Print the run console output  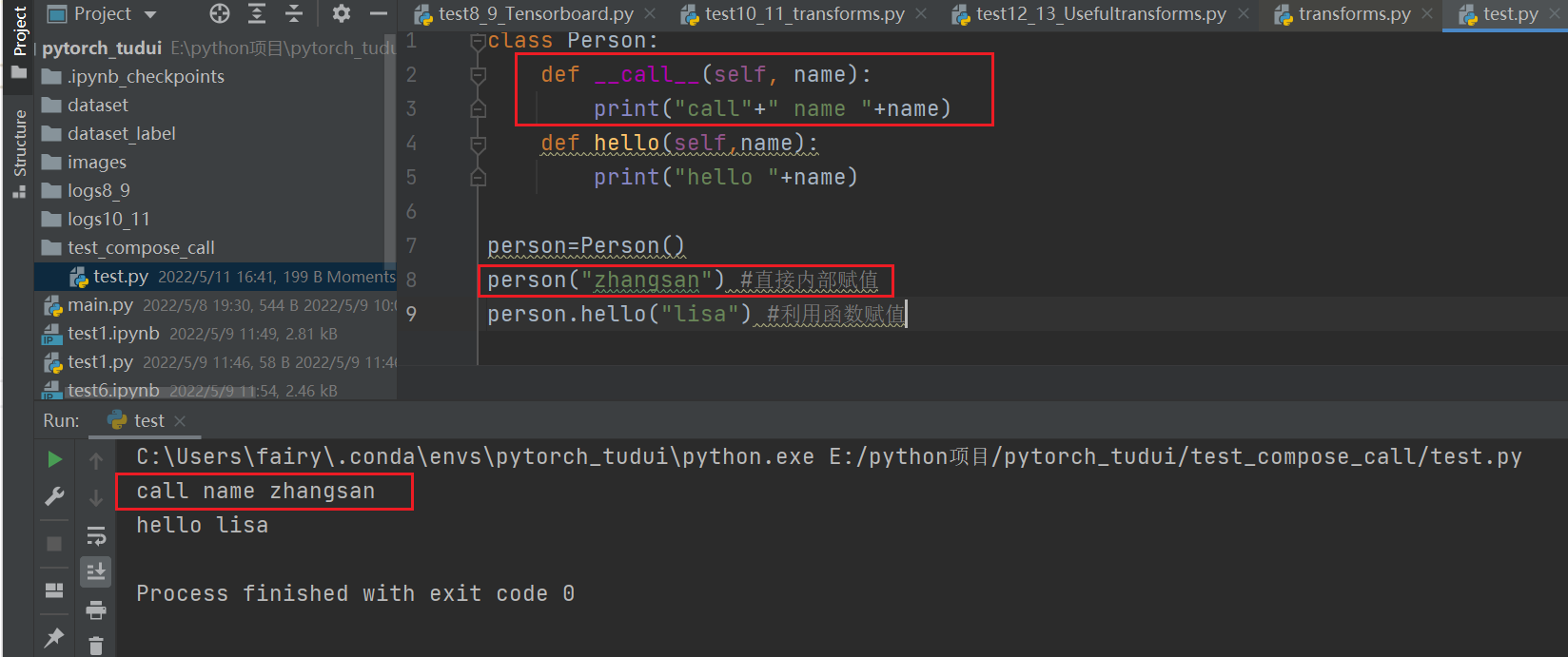(x=96, y=609)
